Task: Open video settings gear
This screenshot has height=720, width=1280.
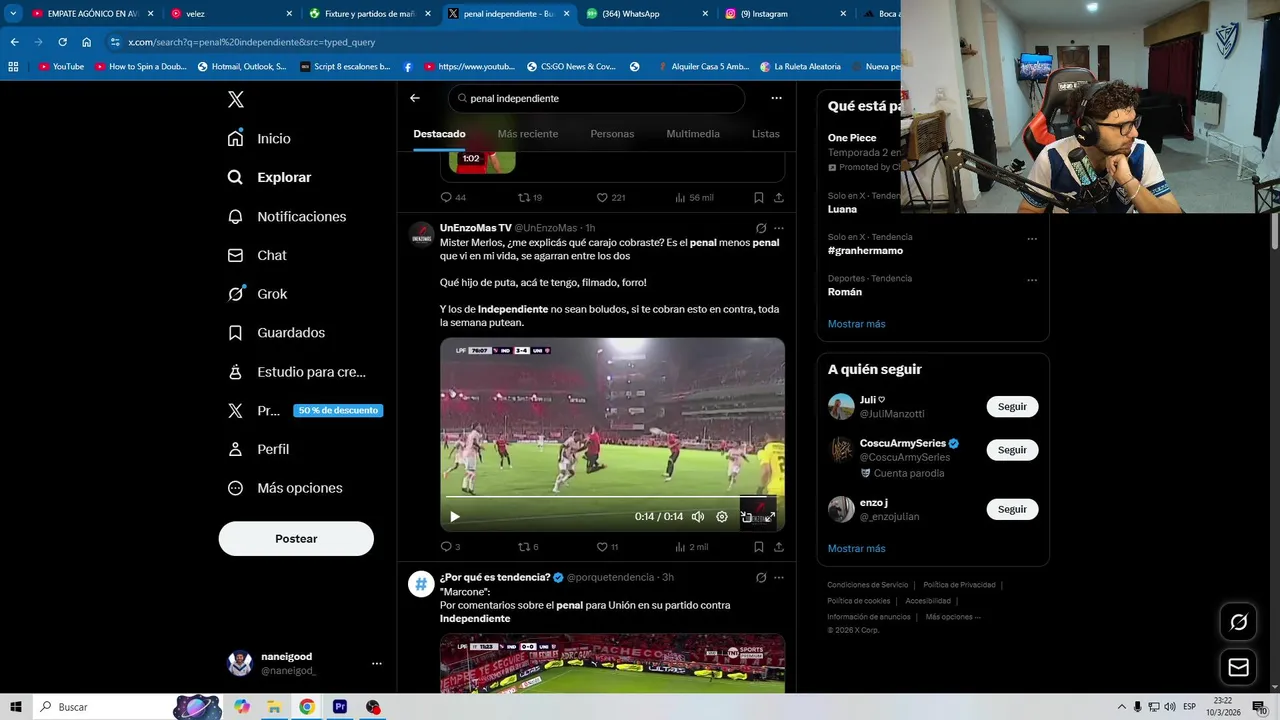Action: pos(722,517)
